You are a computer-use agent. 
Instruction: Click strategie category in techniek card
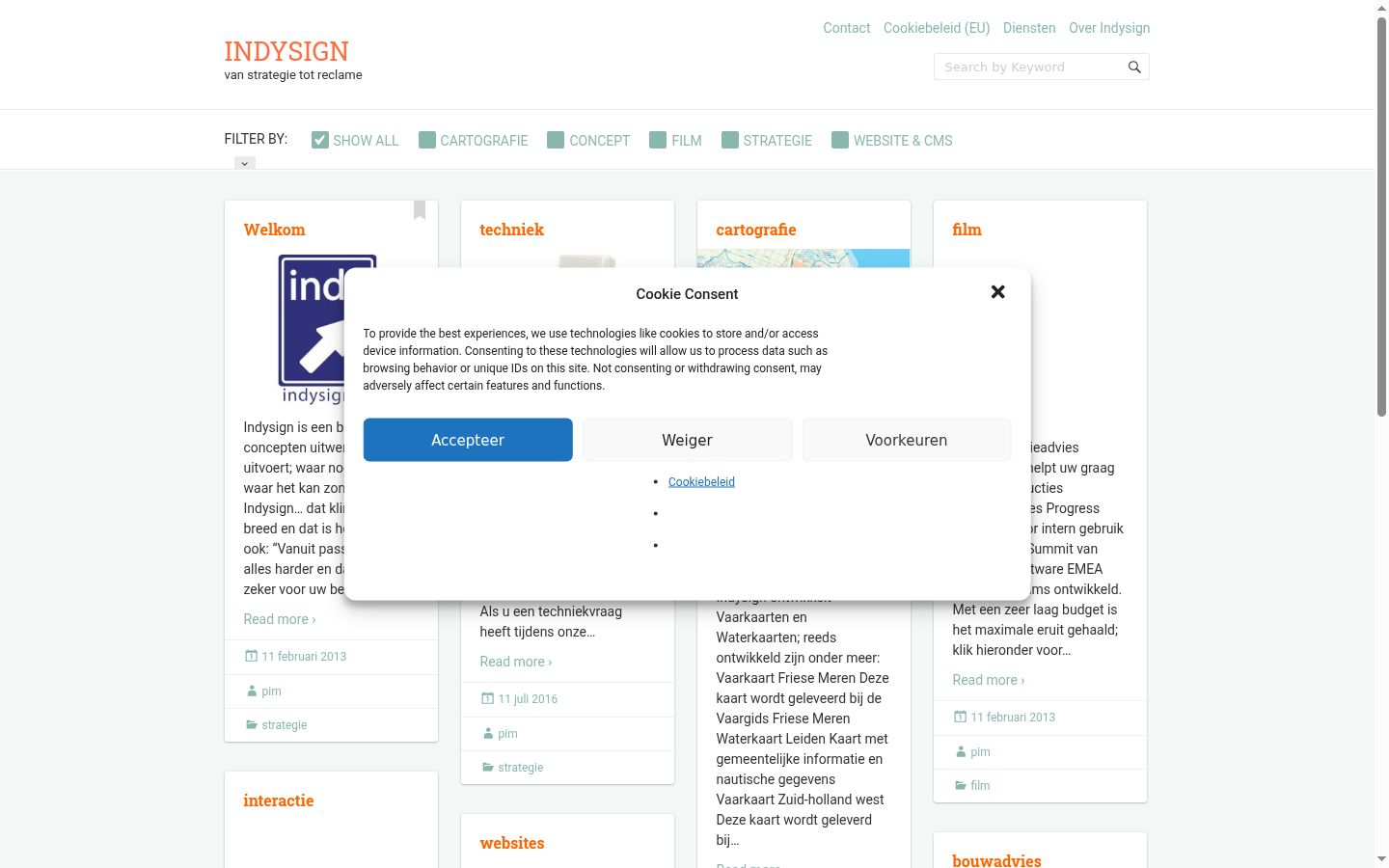pos(521,768)
